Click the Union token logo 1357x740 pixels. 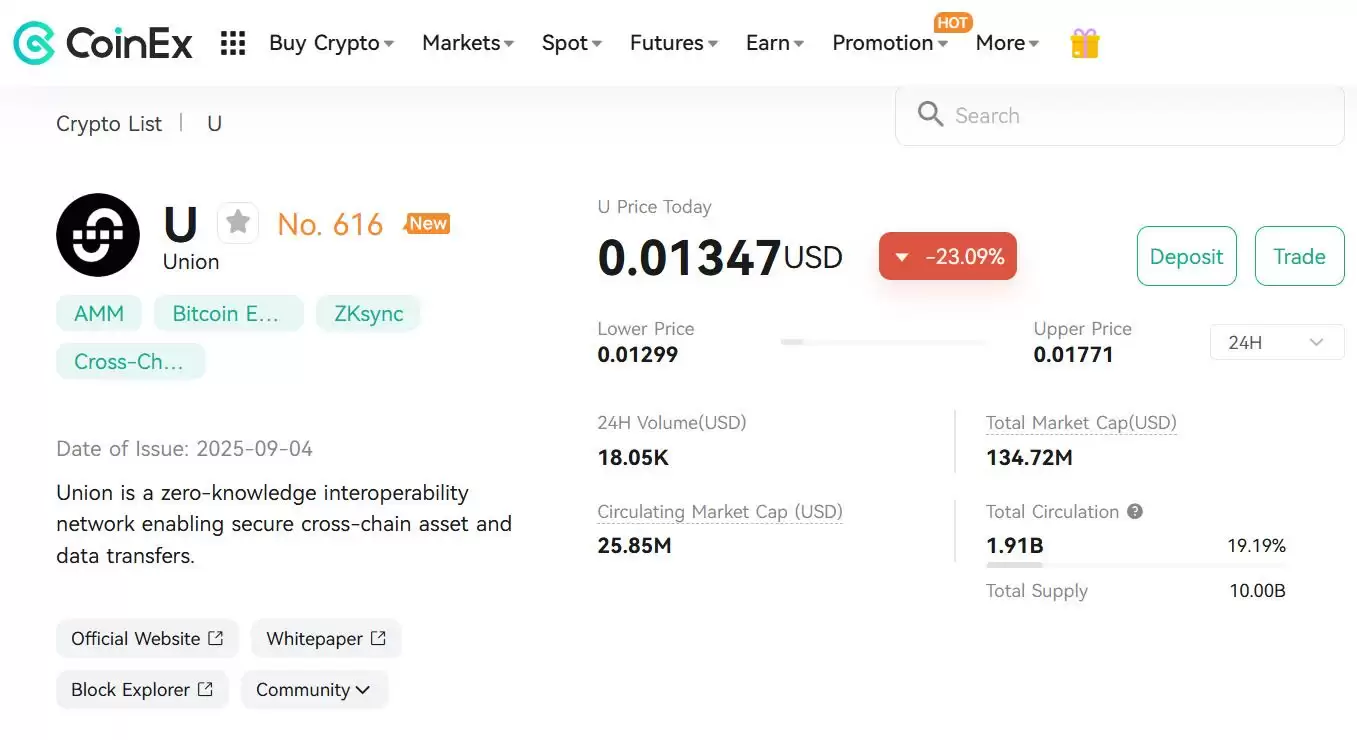point(98,235)
